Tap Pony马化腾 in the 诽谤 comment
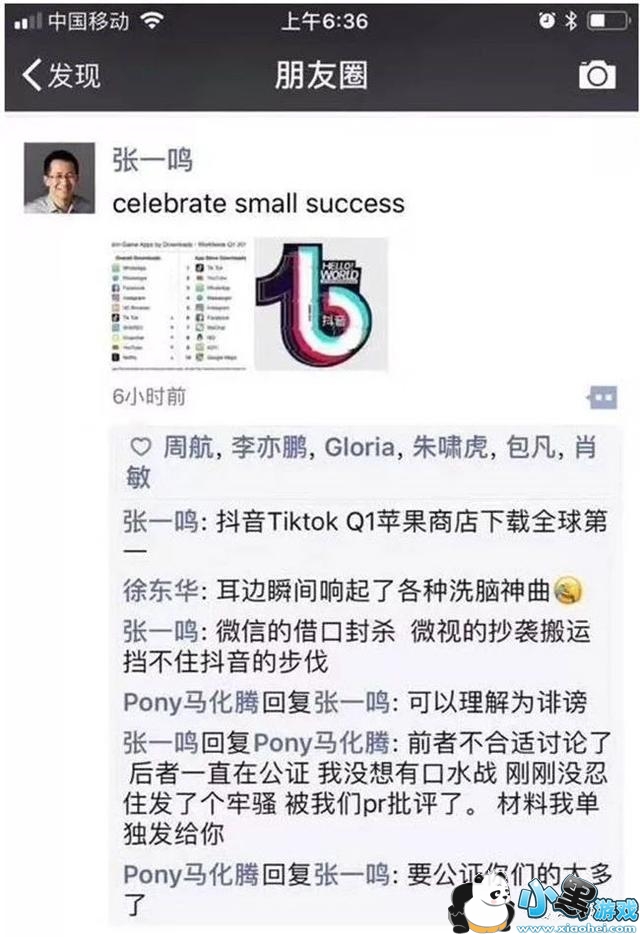The height and width of the screenshot is (937, 640). coord(191,702)
